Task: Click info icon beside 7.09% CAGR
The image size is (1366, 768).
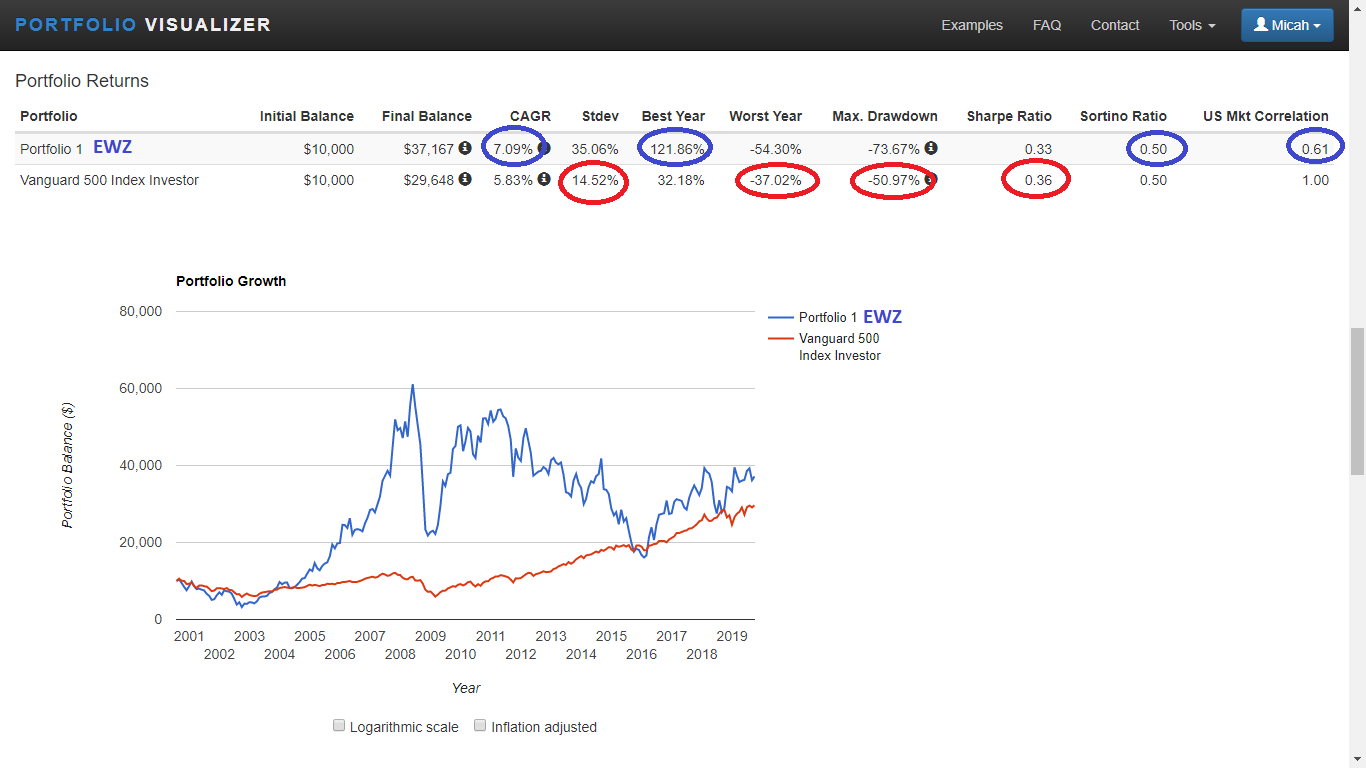Action: 543,148
